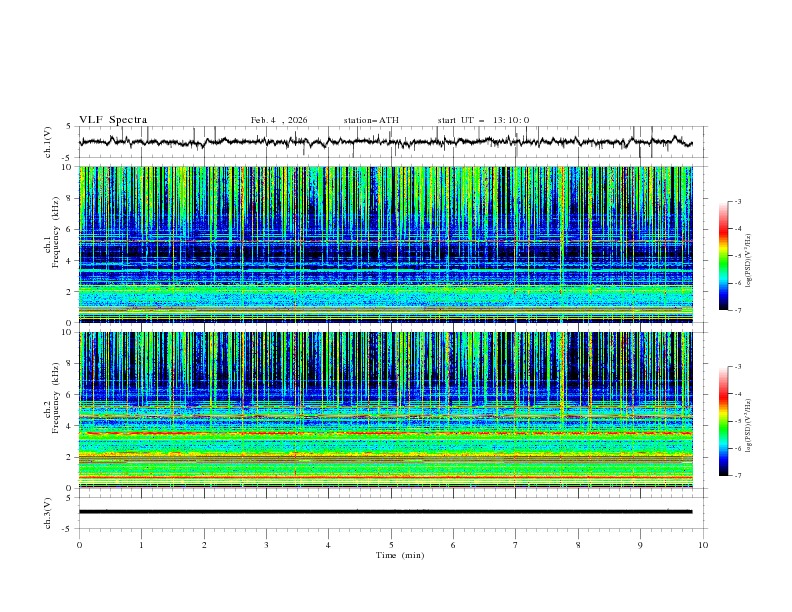Viewport: 792px width, 612px height.
Task: Click the "start UT = 13:10:0" text
Action: [483, 120]
